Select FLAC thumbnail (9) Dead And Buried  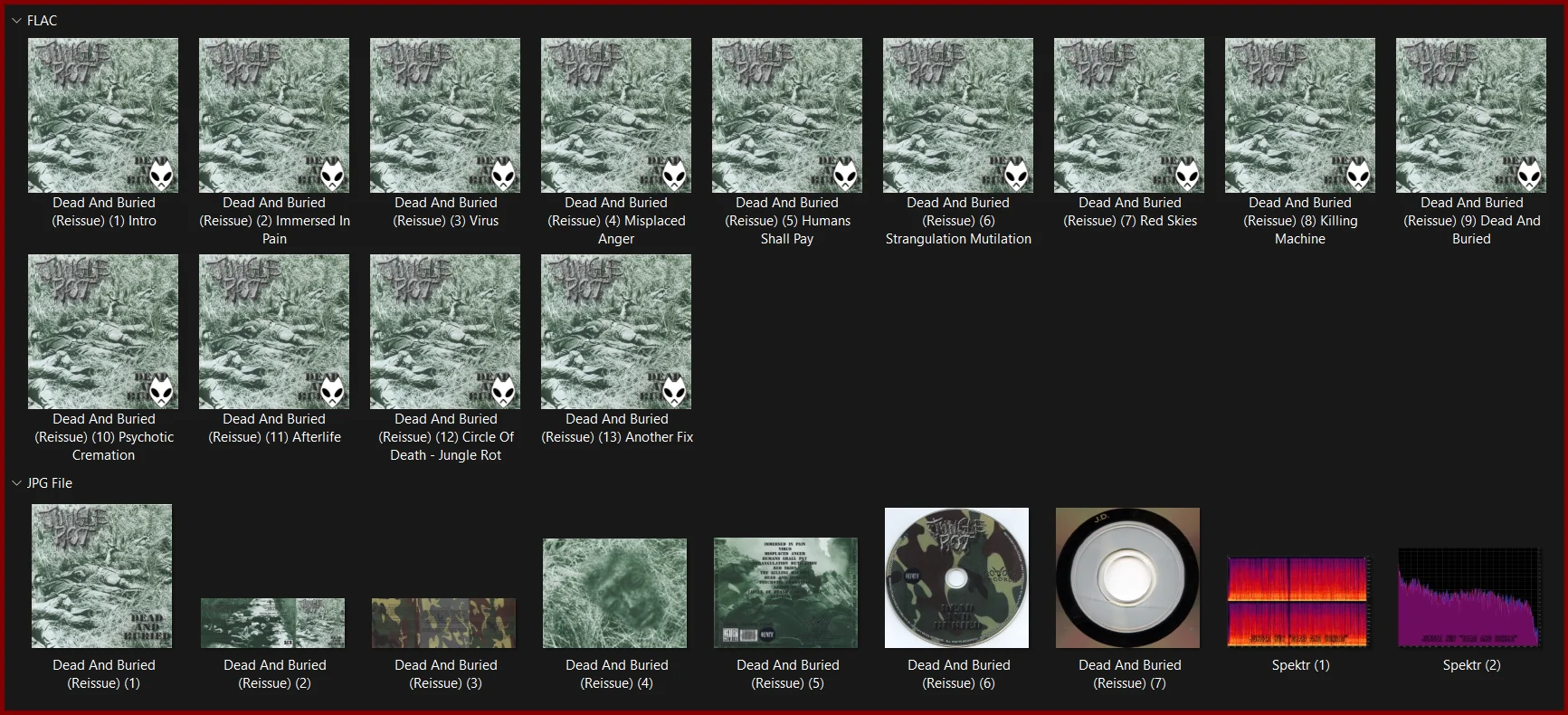(x=1471, y=115)
